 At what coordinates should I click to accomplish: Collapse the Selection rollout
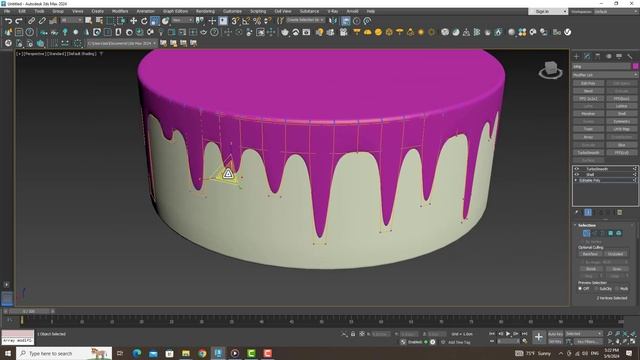click(576, 225)
